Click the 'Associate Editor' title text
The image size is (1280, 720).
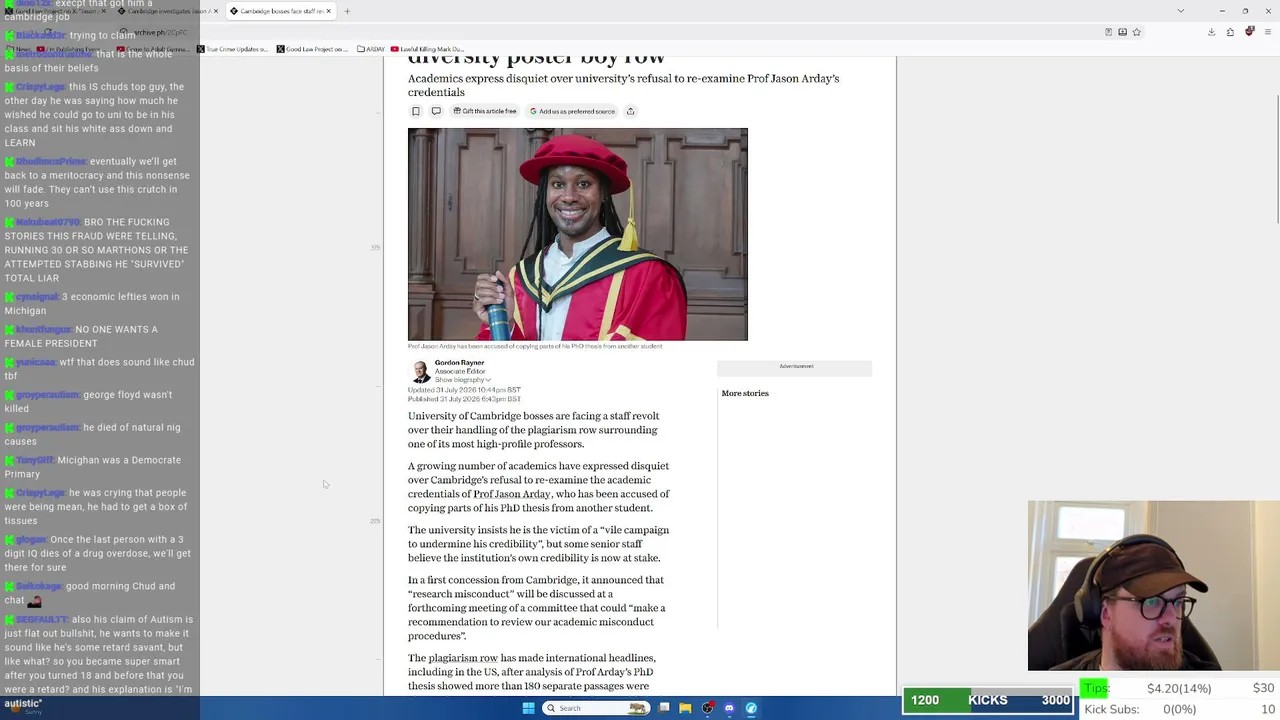(x=460, y=372)
